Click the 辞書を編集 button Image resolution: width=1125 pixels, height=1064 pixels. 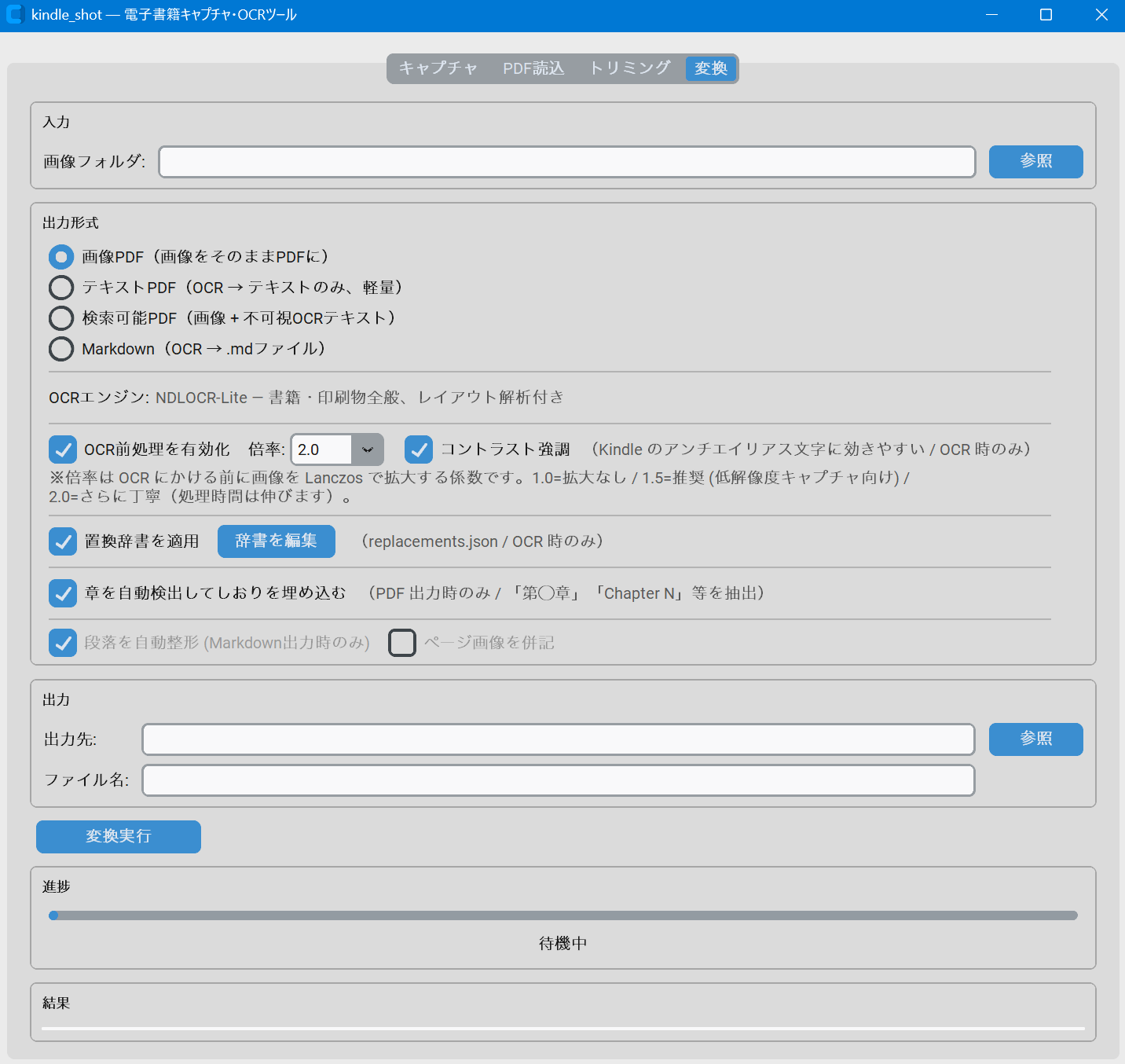pyautogui.click(x=277, y=541)
